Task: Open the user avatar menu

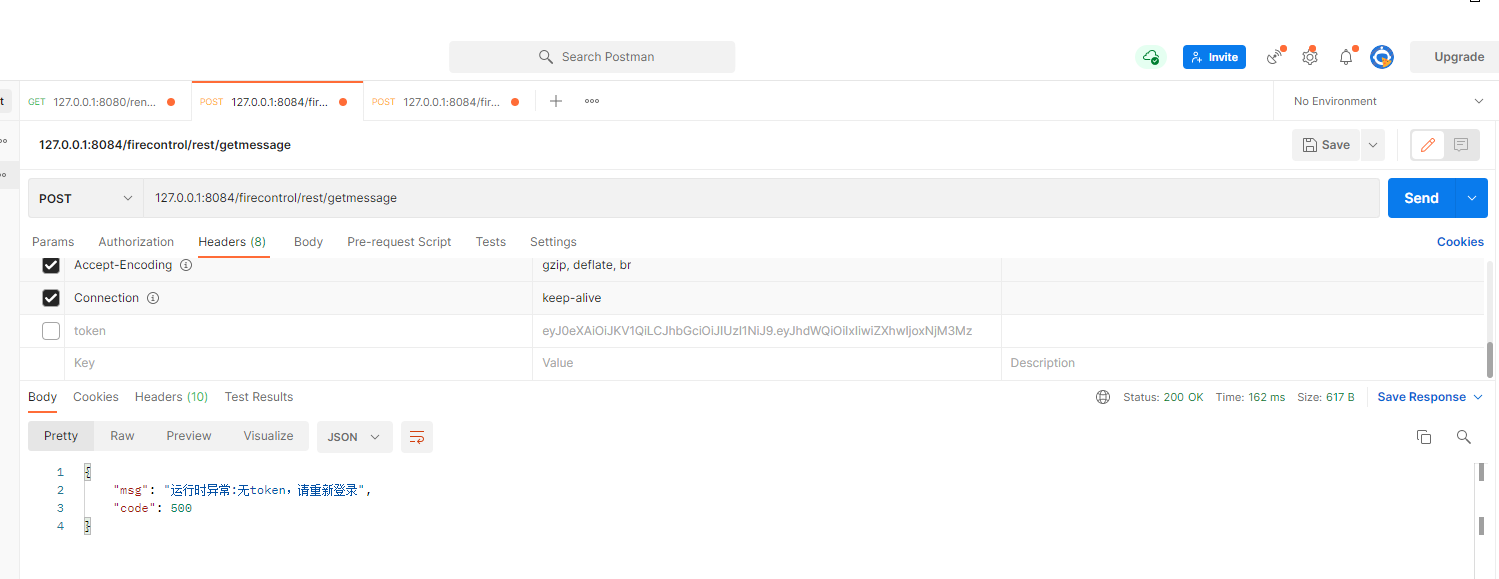Action: tap(1382, 57)
